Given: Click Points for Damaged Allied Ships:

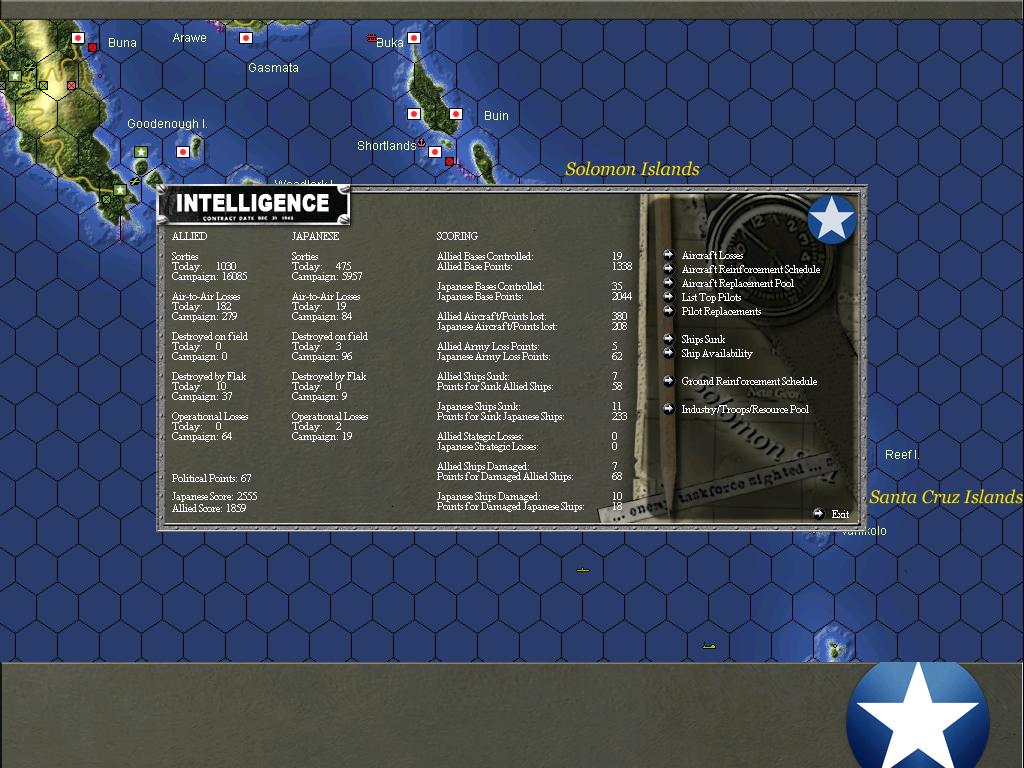Looking at the screenshot, I should [x=505, y=477].
